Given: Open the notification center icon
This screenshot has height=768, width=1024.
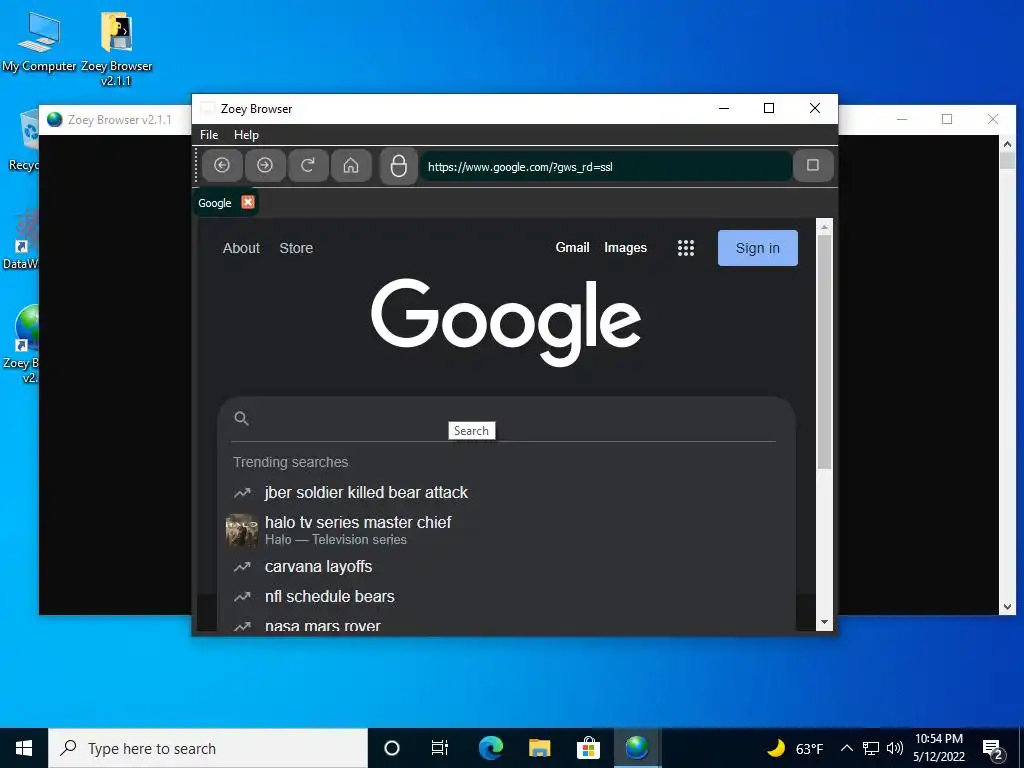Looking at the screenshot, I should [993, 748].
